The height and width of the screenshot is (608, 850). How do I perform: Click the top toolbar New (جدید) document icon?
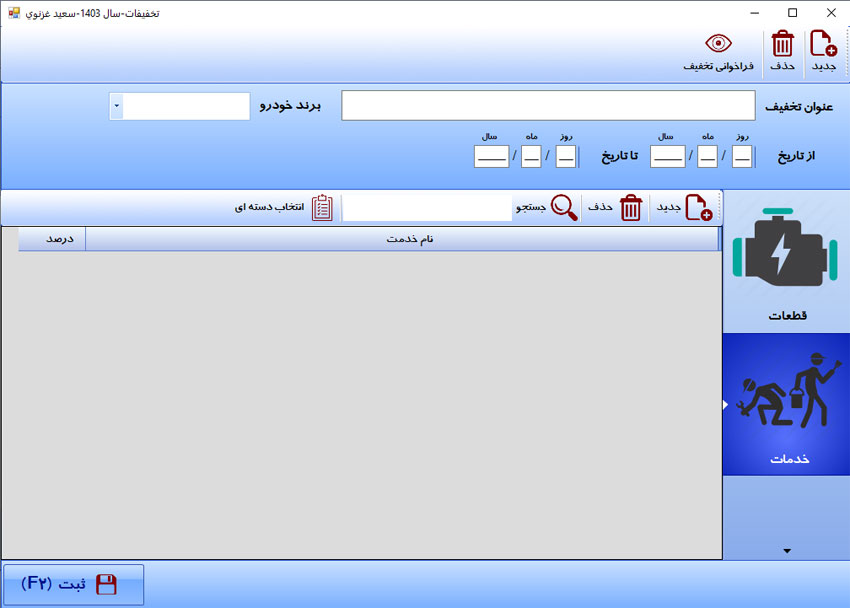(823, 45)
